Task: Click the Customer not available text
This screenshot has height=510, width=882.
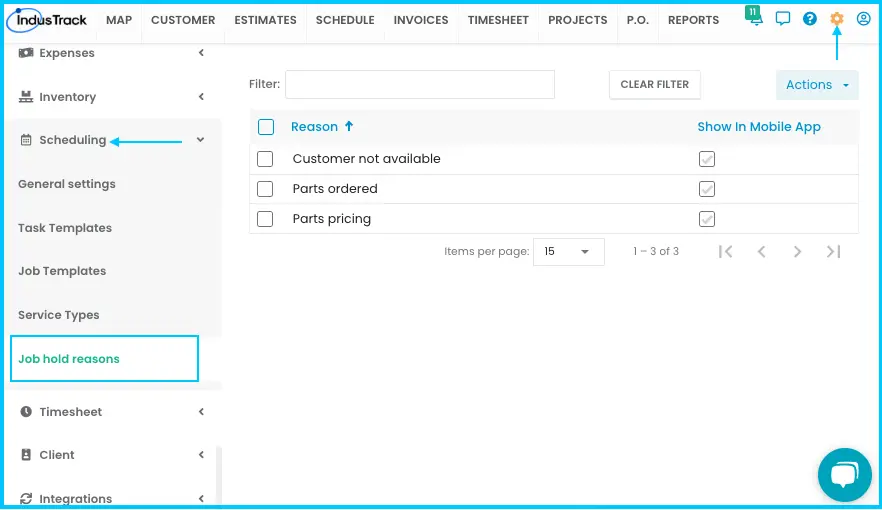Action: tap(366, 159)
